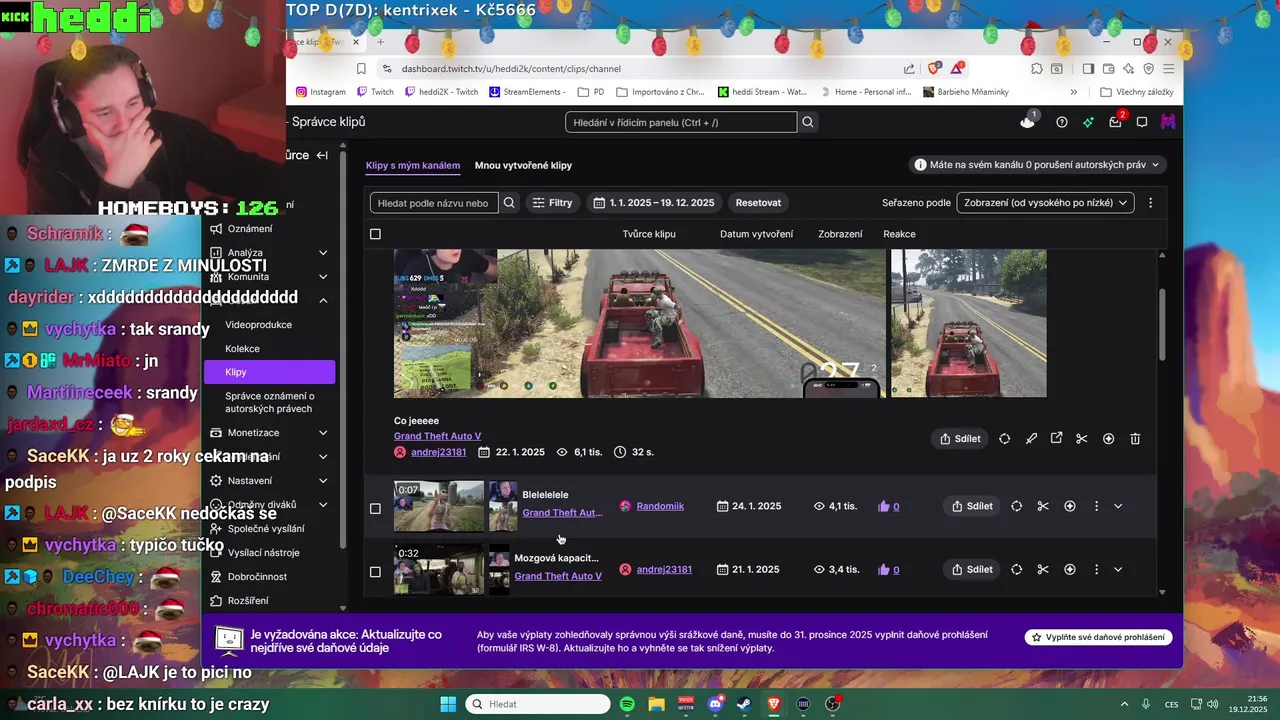Click the star-circle icon in the Blelelelele row
Image resolution: width=1280 pixels, height=720 pixels.
(x=1070, y=506)
